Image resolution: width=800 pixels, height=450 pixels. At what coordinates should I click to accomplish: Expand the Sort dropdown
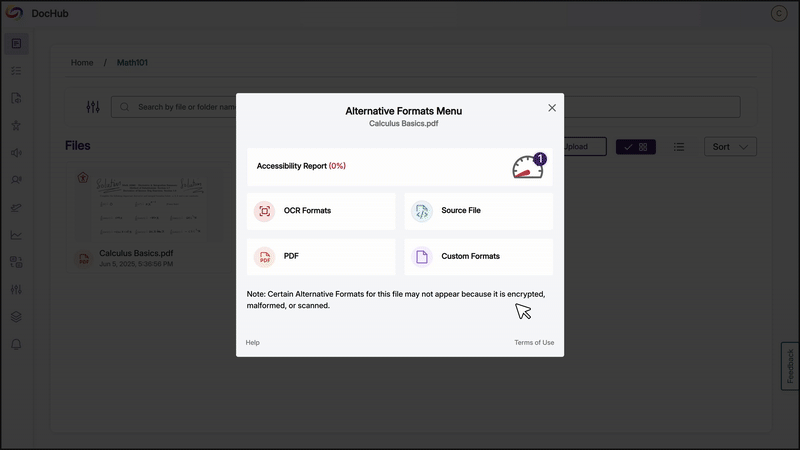(730, 147)
